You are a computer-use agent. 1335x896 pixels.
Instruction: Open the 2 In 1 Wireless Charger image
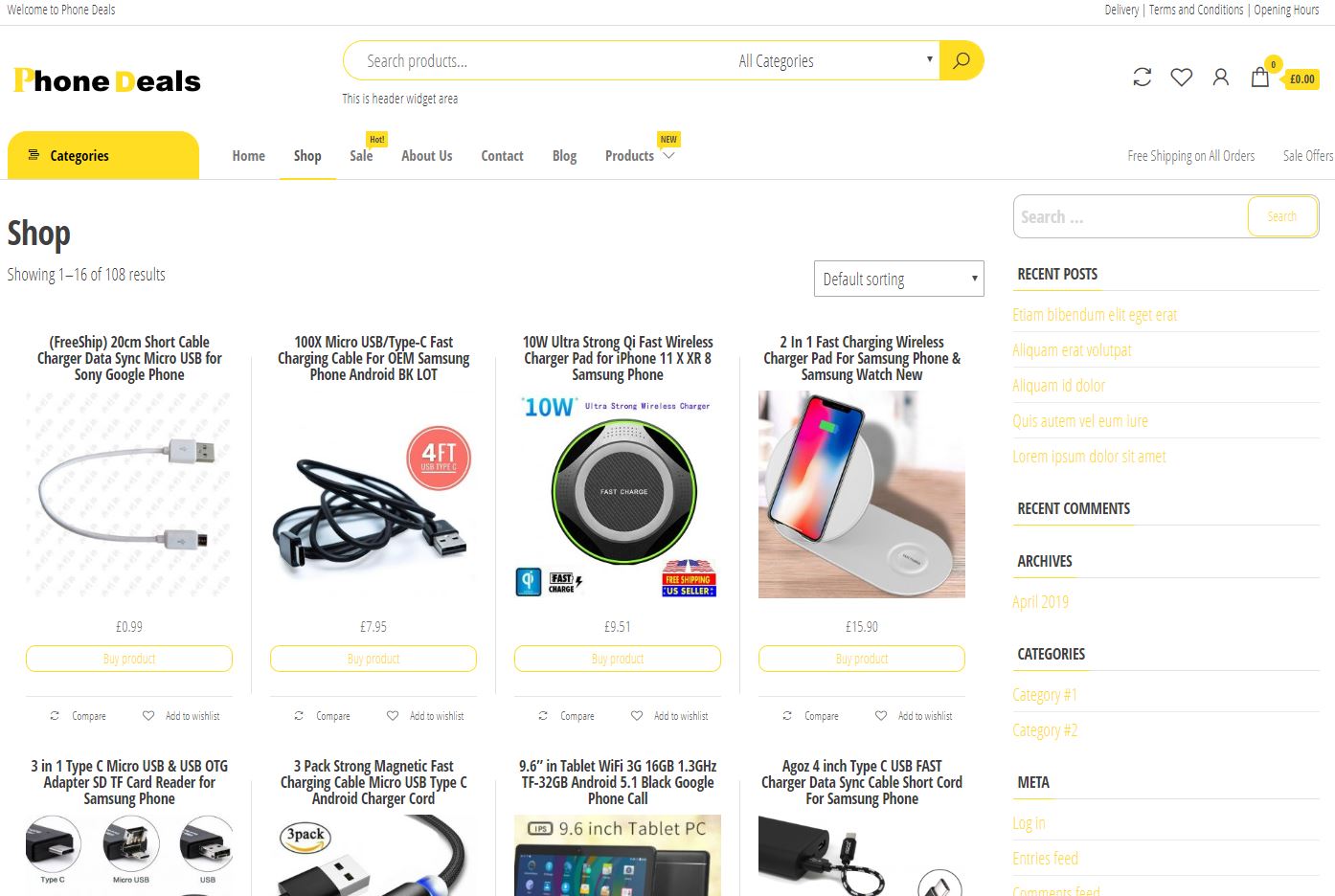pos(862,494)
